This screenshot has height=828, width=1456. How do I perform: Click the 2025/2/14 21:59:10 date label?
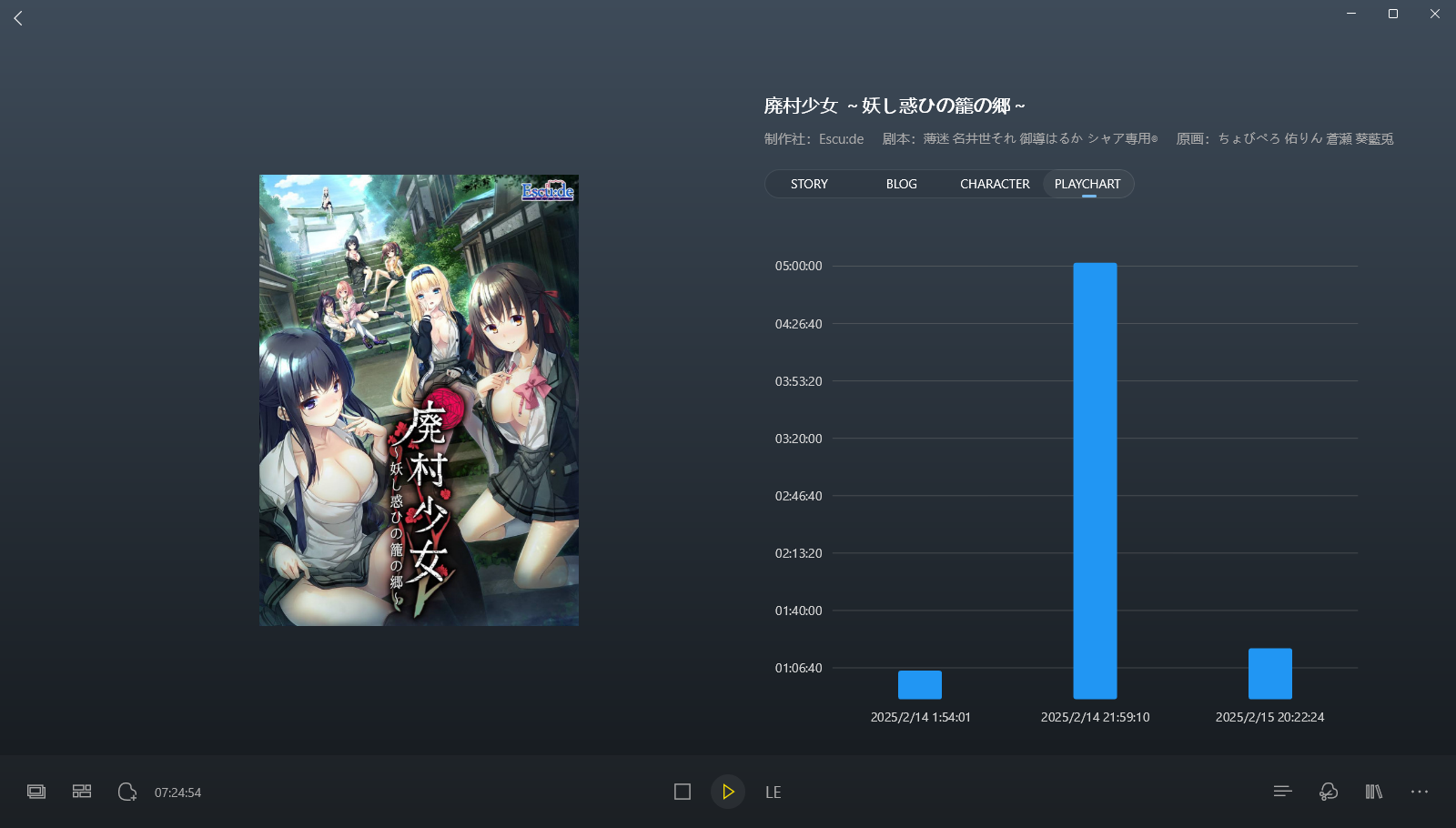point(1095,717)
